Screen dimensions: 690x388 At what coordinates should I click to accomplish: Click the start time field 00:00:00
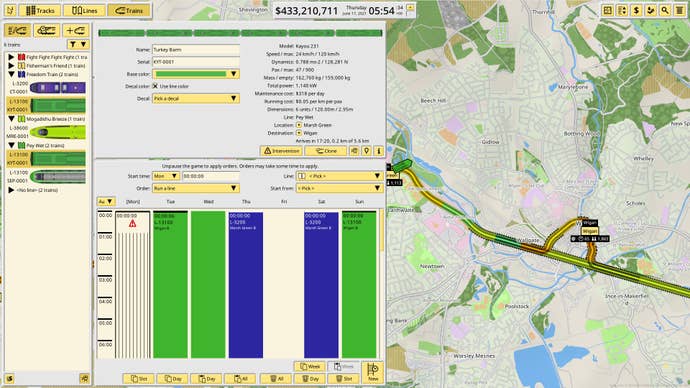click(211, 176)
